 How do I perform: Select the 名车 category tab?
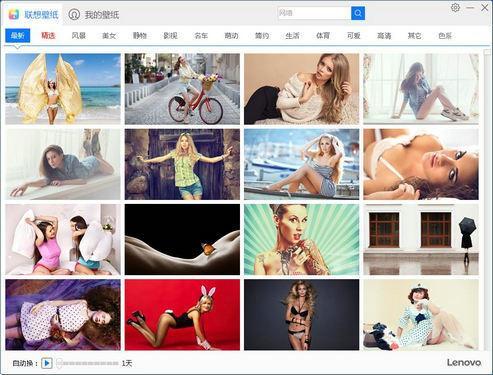tap(201, 35)
